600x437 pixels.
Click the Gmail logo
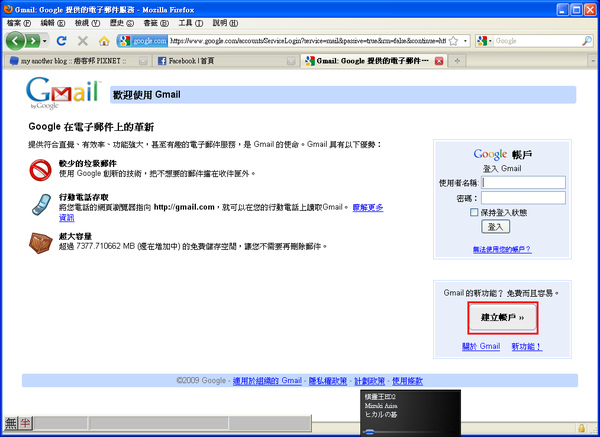click(x=63, y=93)
